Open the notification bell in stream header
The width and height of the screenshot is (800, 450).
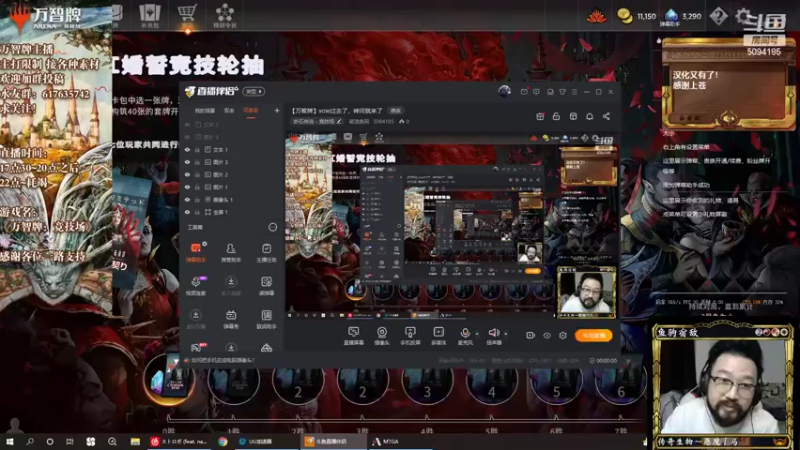point(589,116)
